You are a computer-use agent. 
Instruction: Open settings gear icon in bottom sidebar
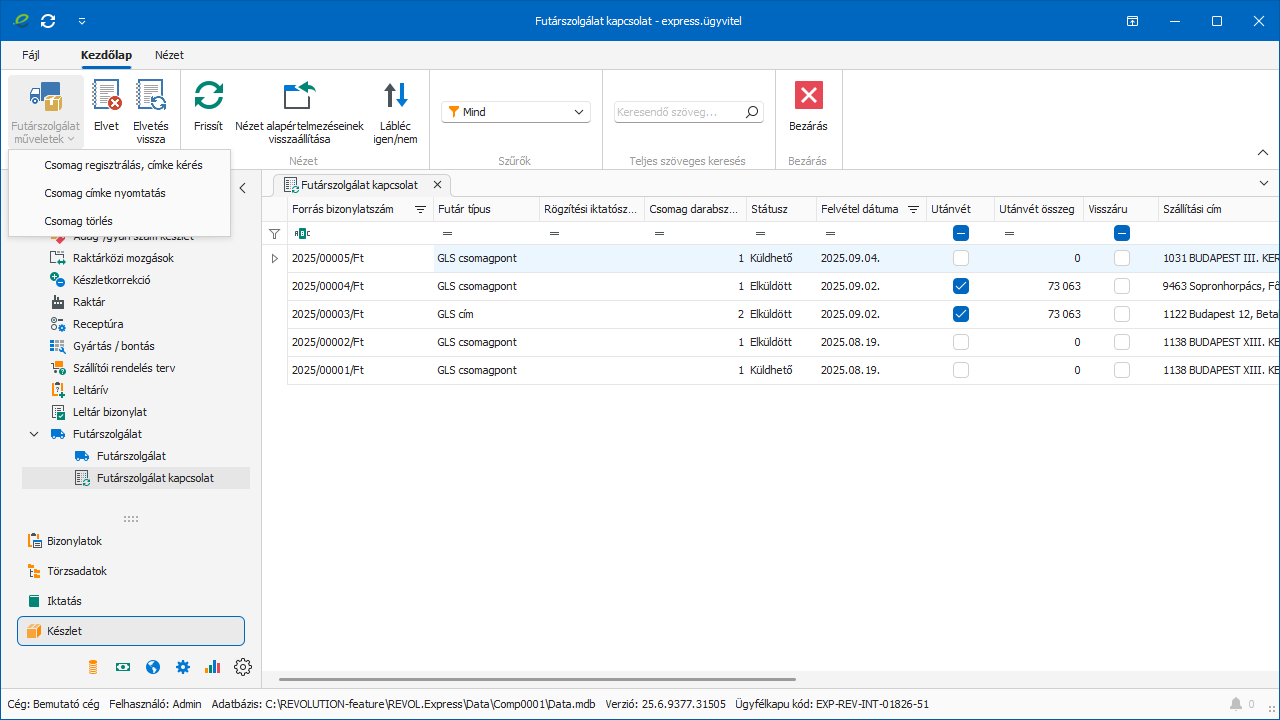click(243, 667)
